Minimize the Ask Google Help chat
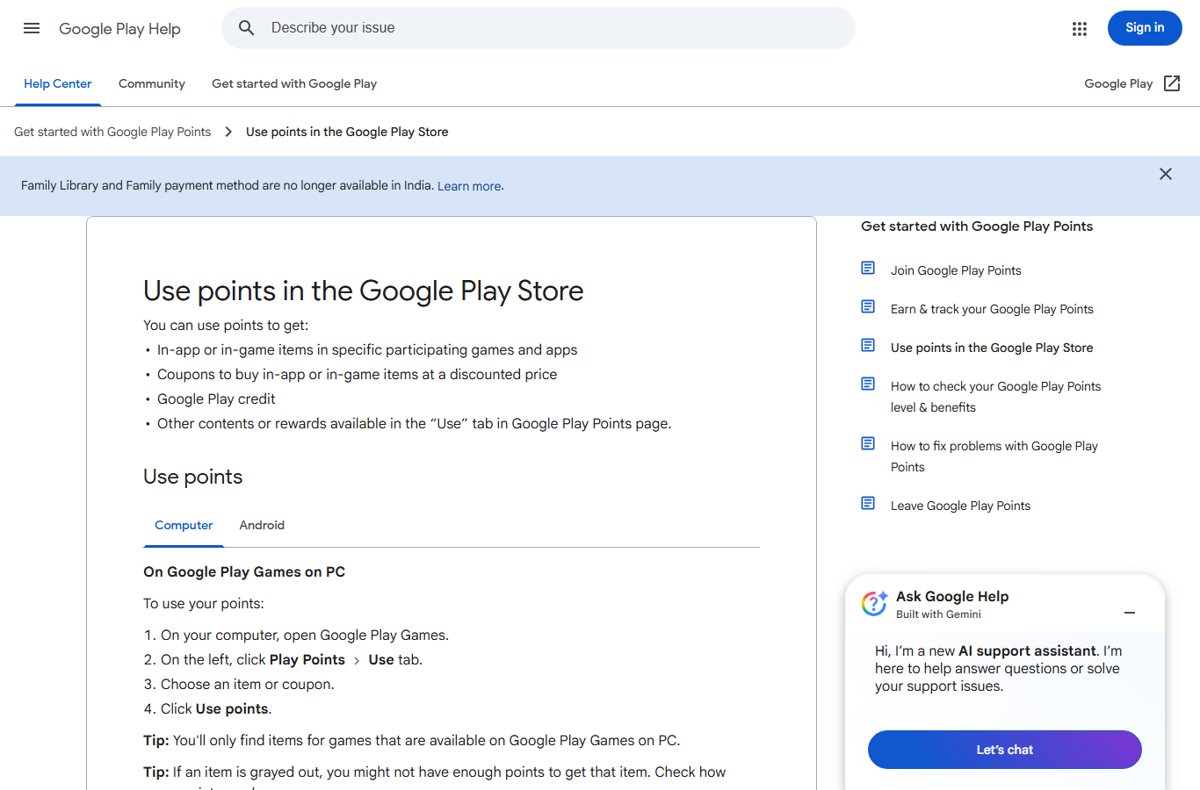The height and width of the screenshot is (790, 1200). point(1129,612)
